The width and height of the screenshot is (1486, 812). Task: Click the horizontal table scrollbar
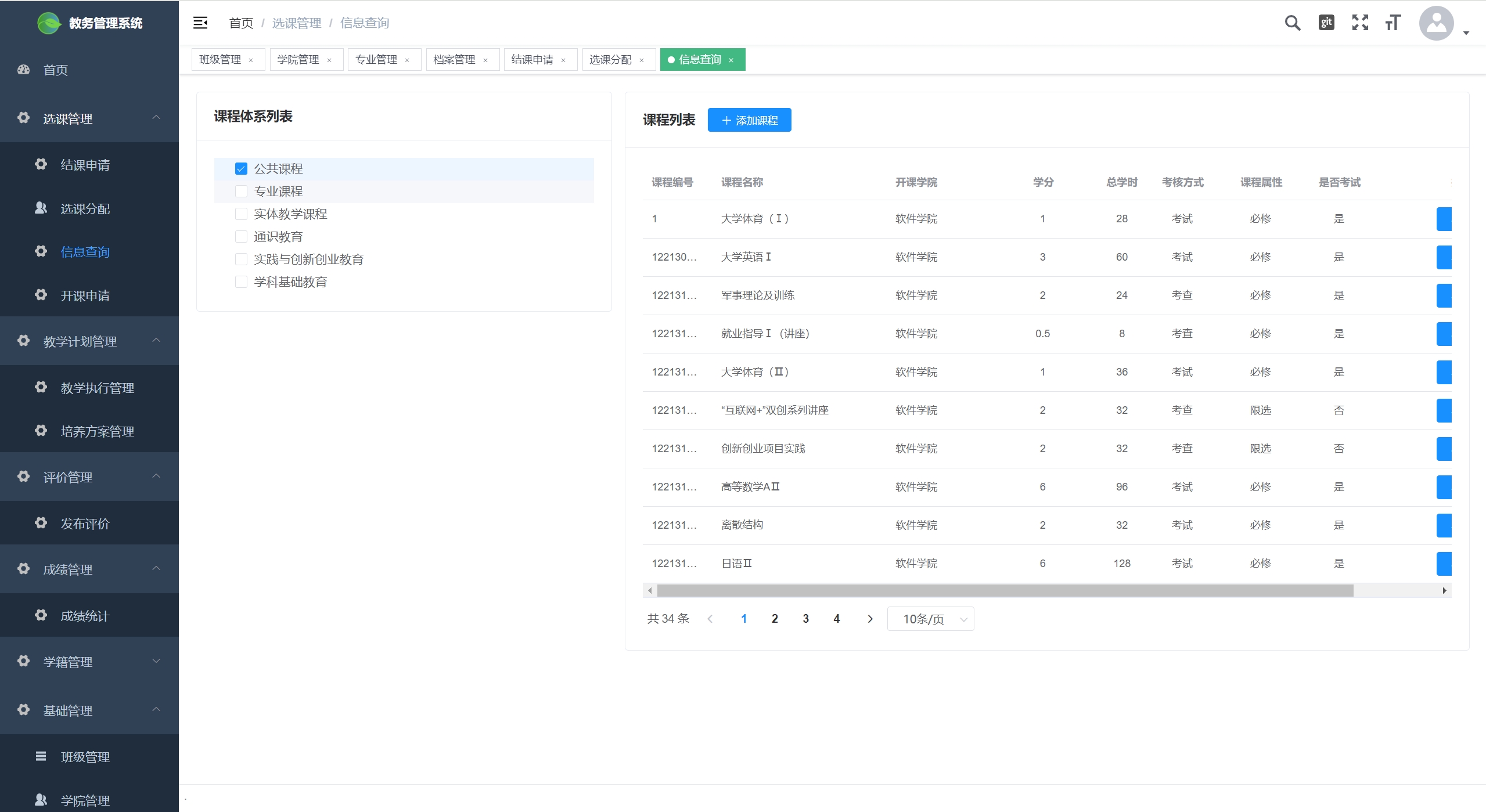click(1005, 591)
